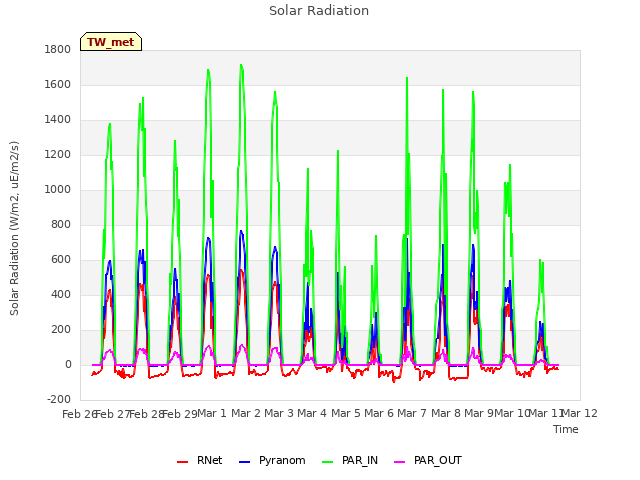Toggle the RNet series in legend
Viewport: 640px width, 480px height.
[200, 460]
